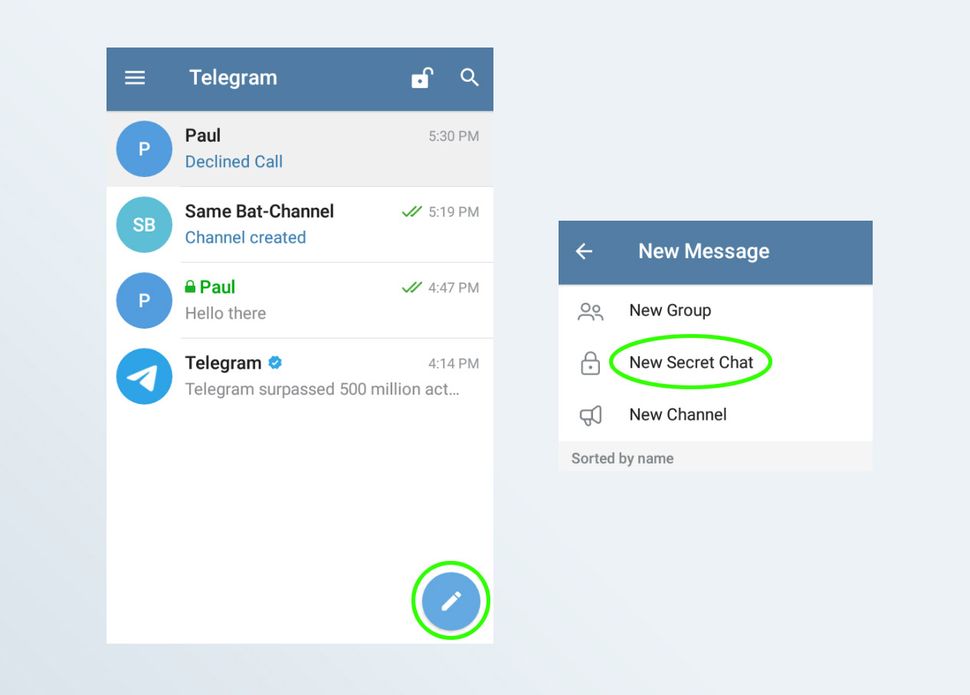Tap the Telegram channel avatar

point(144,375)
